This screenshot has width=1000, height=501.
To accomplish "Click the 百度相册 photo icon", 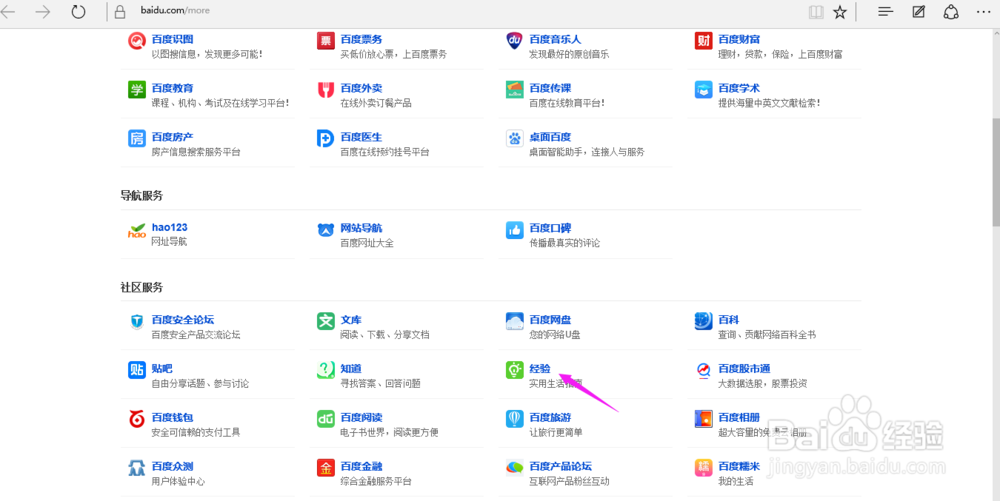I will (x=703, y=419).
